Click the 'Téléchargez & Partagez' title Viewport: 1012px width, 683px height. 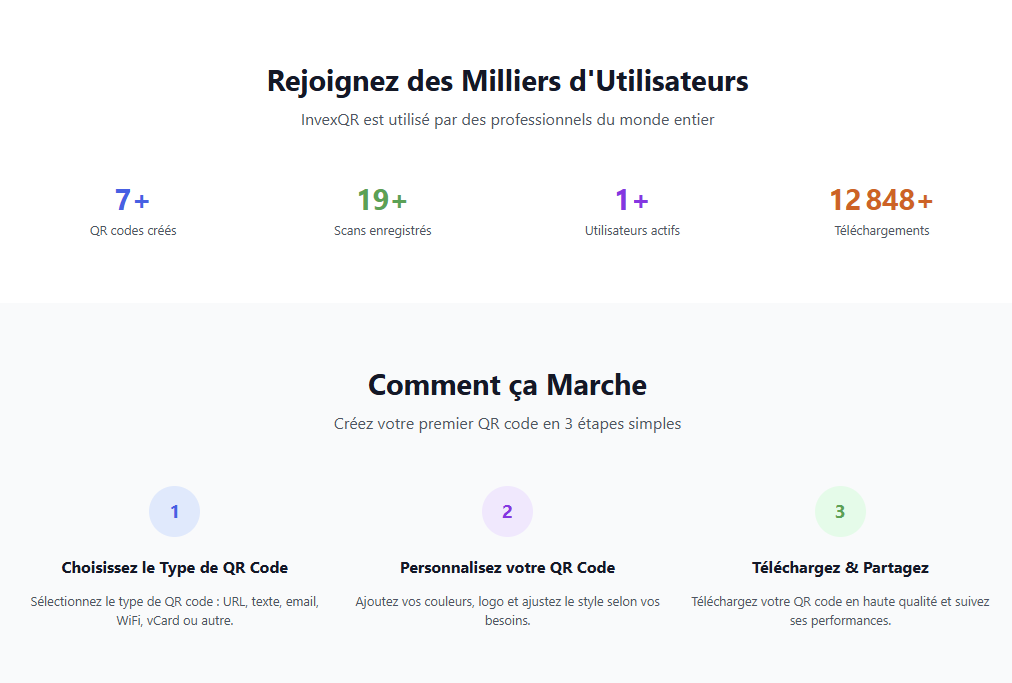pyautogui.click(x=840, y=568)
